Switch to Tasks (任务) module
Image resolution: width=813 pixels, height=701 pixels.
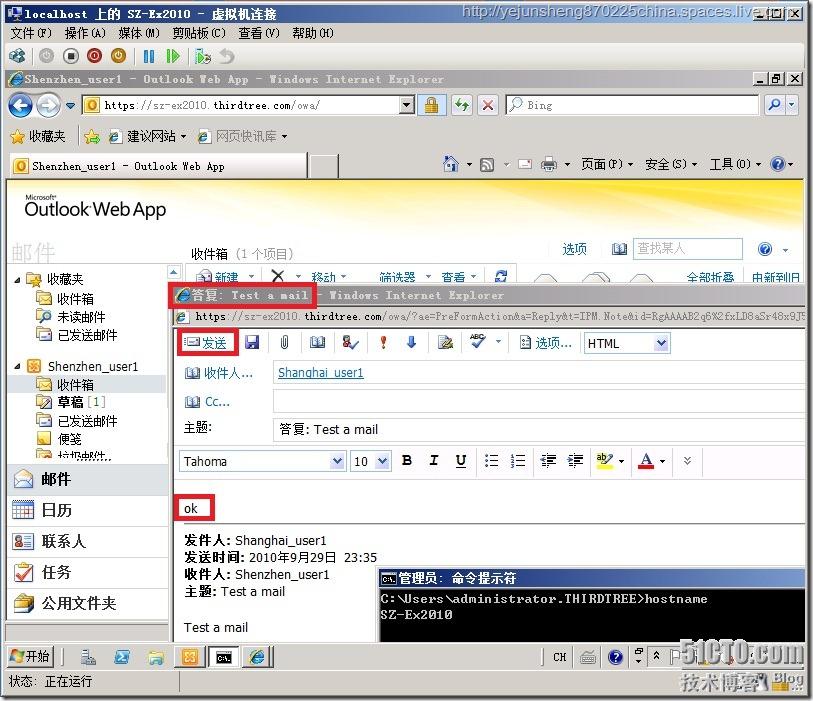(88, 572)
